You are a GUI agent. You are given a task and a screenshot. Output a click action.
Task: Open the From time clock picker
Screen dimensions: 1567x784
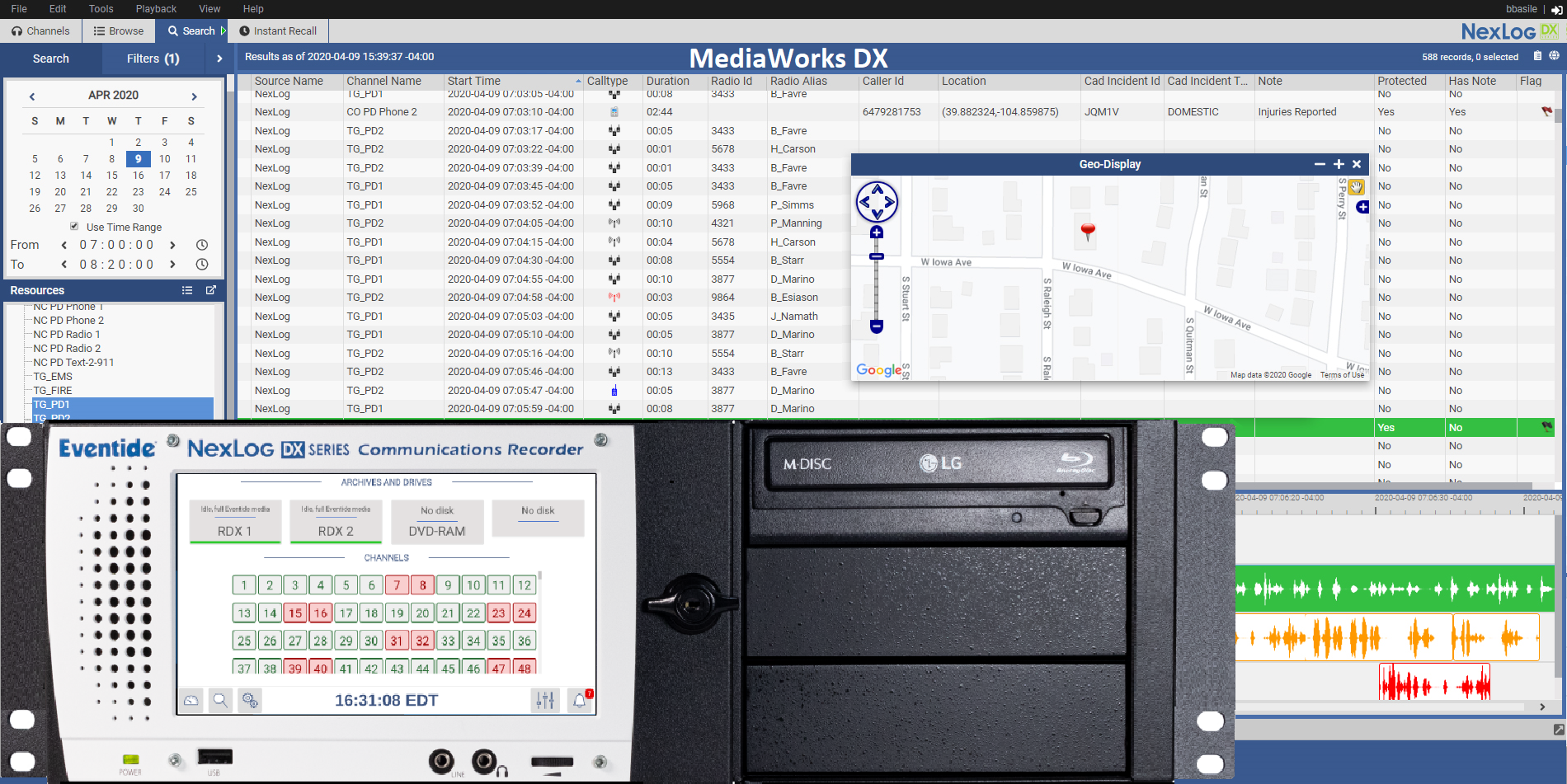(202, 245)
